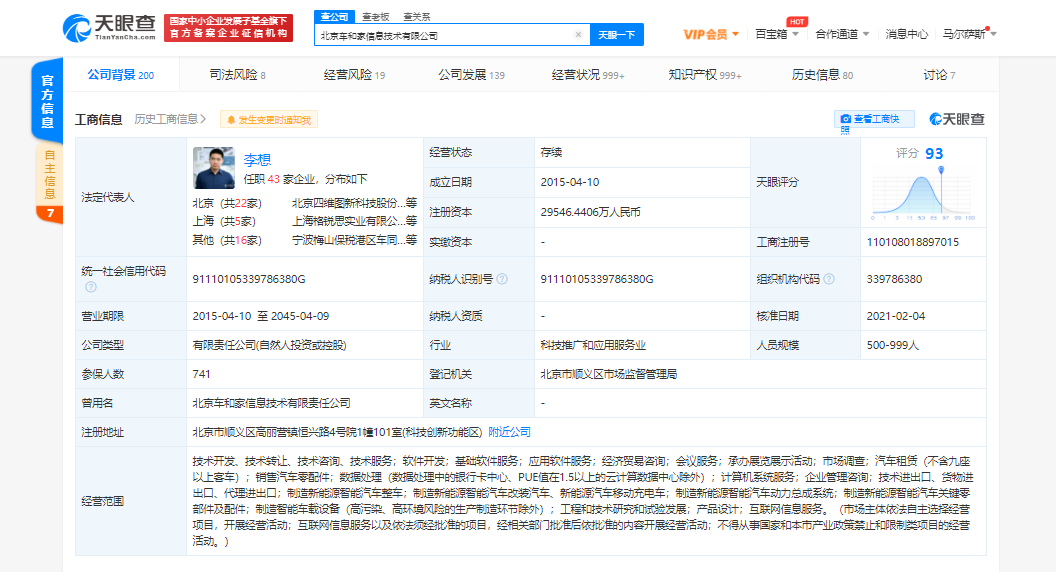Click 其他 (共16家) region entry
Image resolution: width=1056 pixels, height=572 pixels.
(x=227, y=240)
